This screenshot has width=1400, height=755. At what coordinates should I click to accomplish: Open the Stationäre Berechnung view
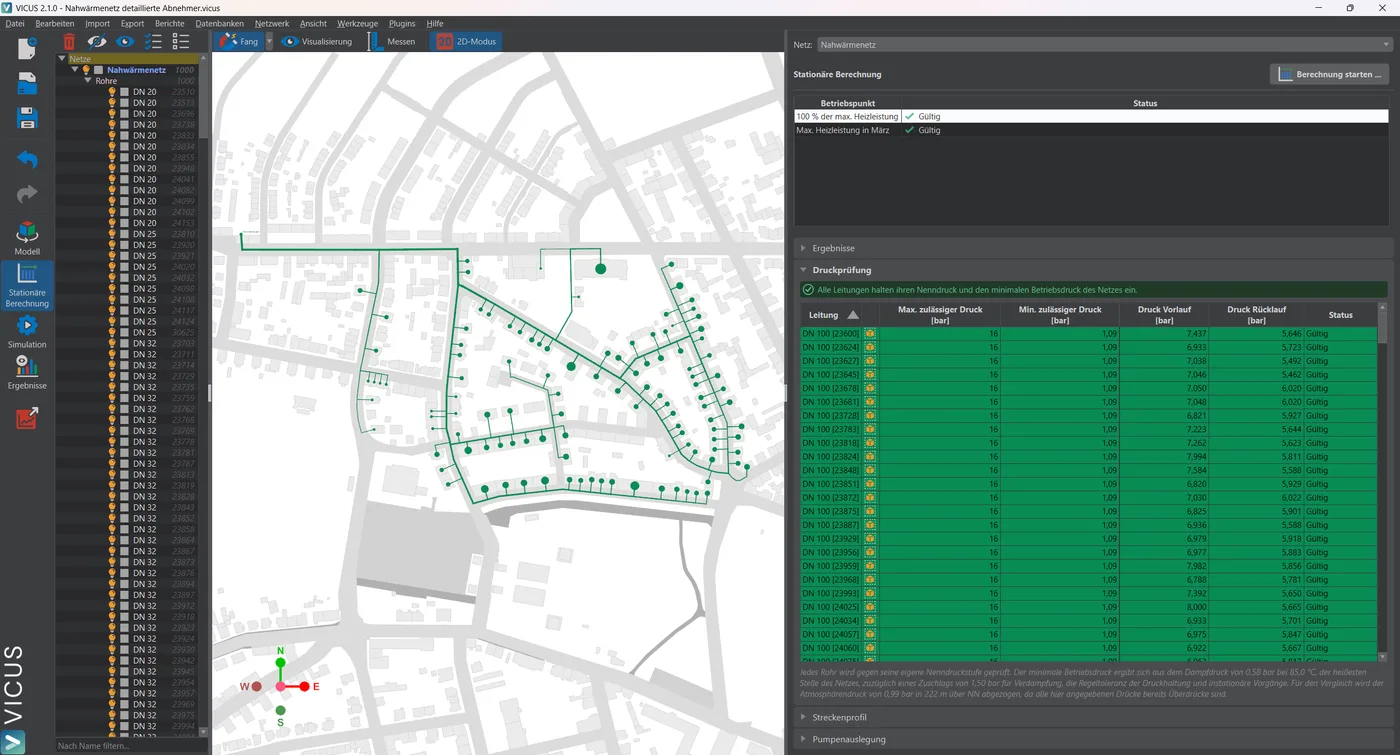coord(27,286)
